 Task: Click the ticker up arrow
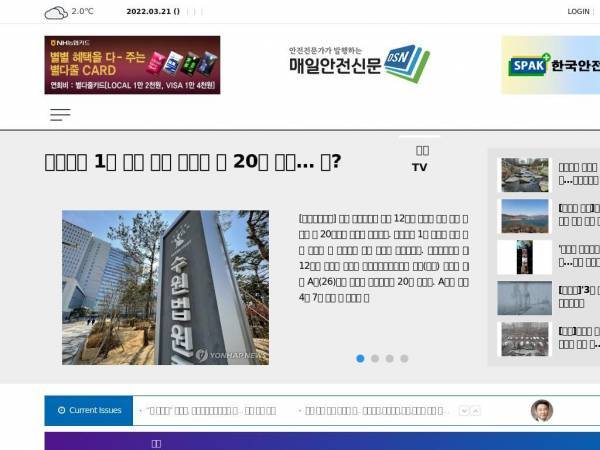476,411
